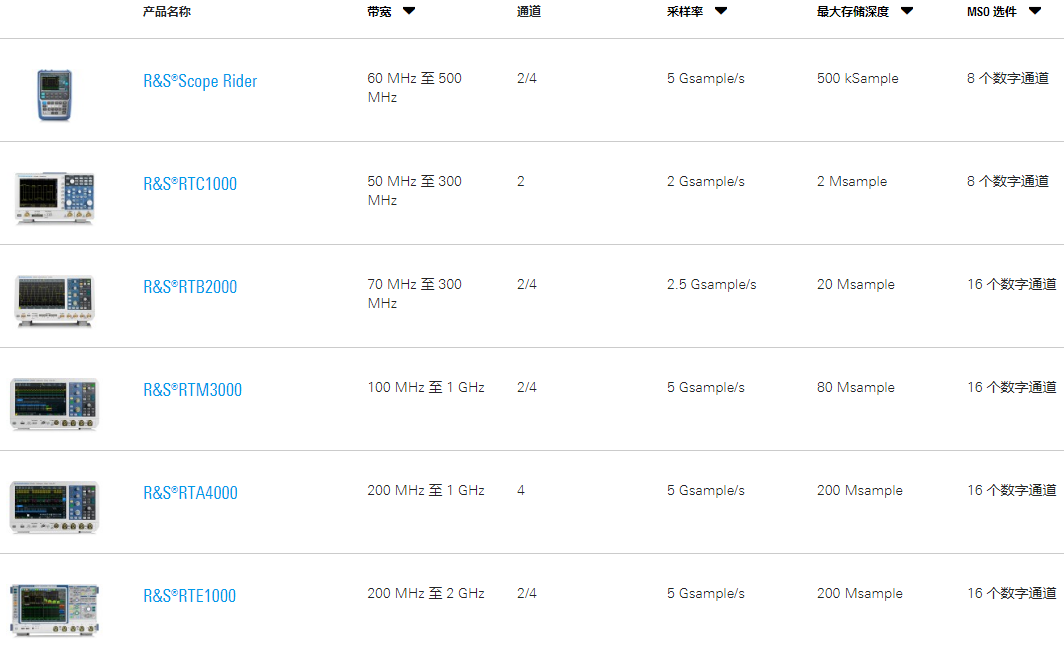This screenshot has width=1064, height=653.
Task: Open the R&S RTA4000 product link
Action: [x=191, y=493]
